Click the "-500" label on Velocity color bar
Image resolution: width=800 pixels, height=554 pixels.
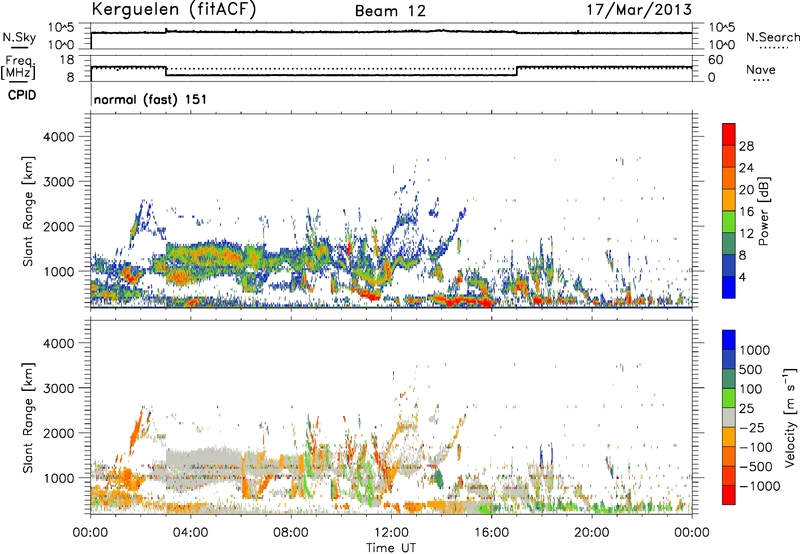pyautogui.click(x=755, y=466)
